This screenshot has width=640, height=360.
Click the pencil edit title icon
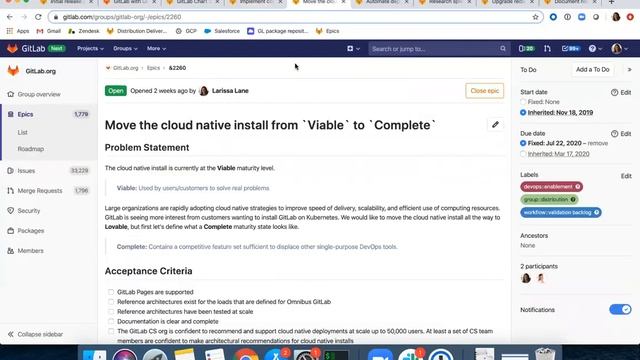tap(495, 125)
